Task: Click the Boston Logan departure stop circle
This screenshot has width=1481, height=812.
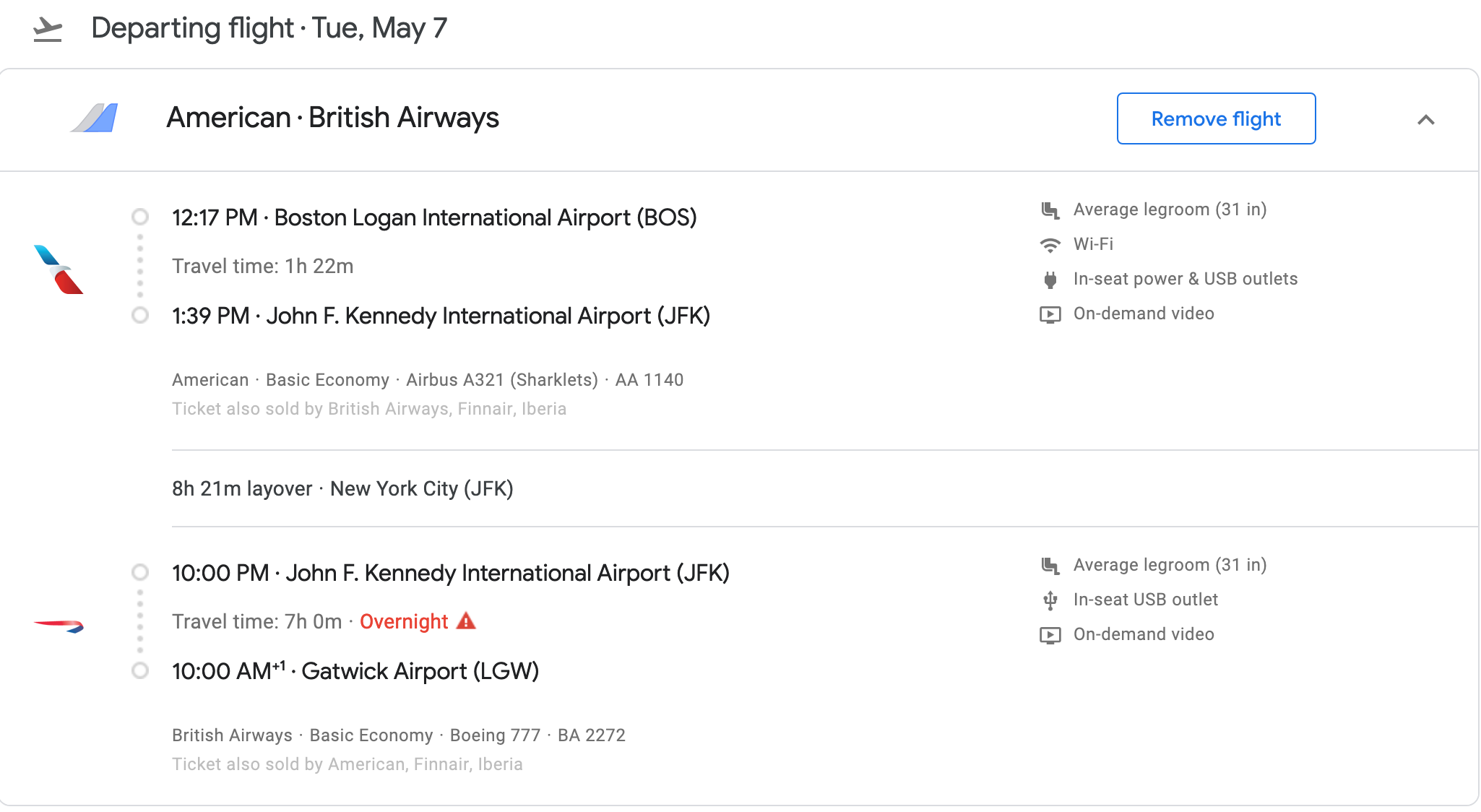Action: (x=140, y=217)
